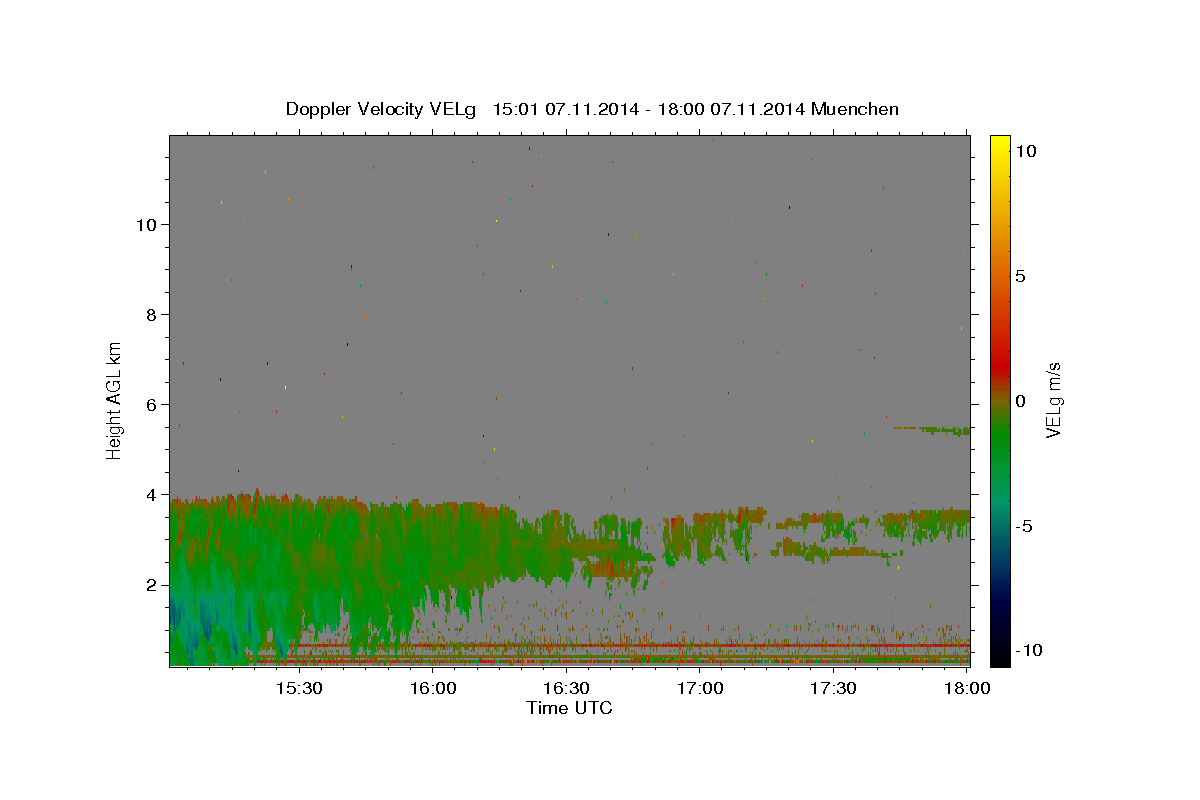Click the height tick label 4
Screen dimensions: 1200x800
151,495
